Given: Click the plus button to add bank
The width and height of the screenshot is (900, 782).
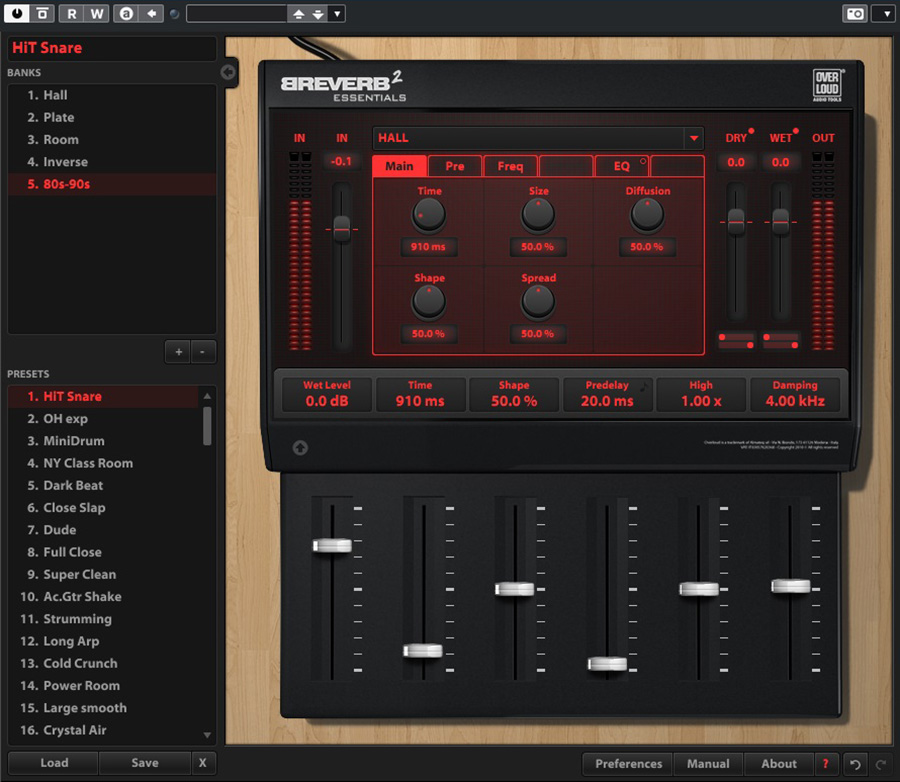Looking at the screenshot, I should 179,352.
